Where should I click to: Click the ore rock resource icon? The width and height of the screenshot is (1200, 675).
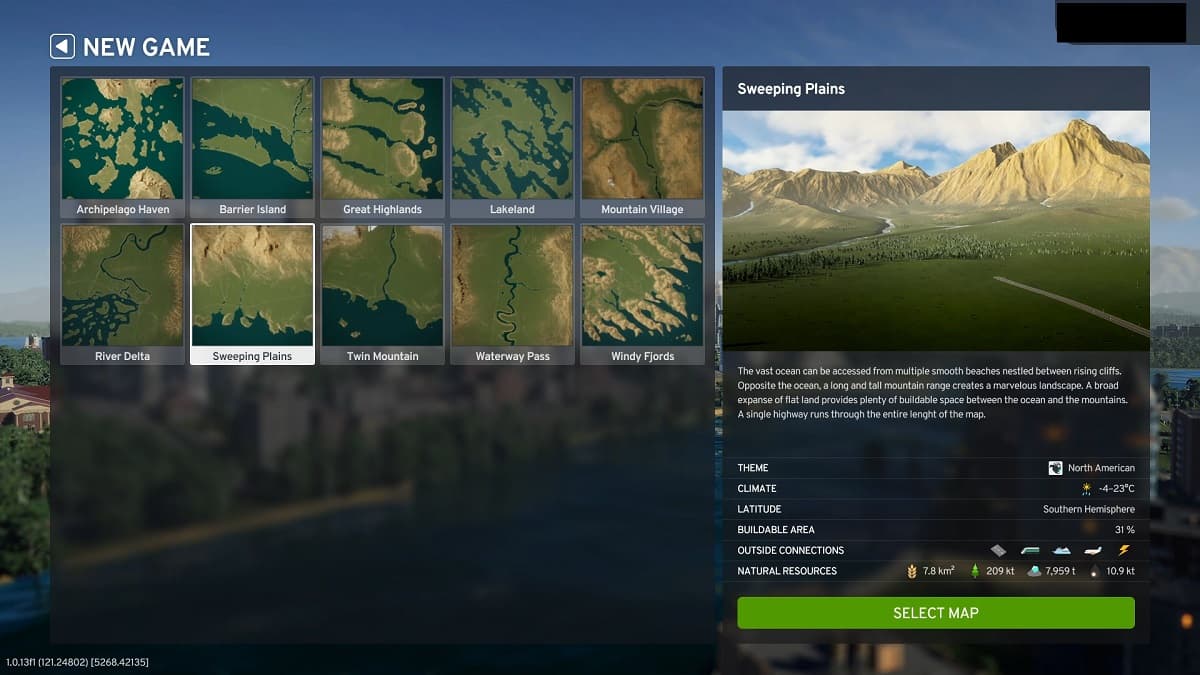click(1035, 570)
